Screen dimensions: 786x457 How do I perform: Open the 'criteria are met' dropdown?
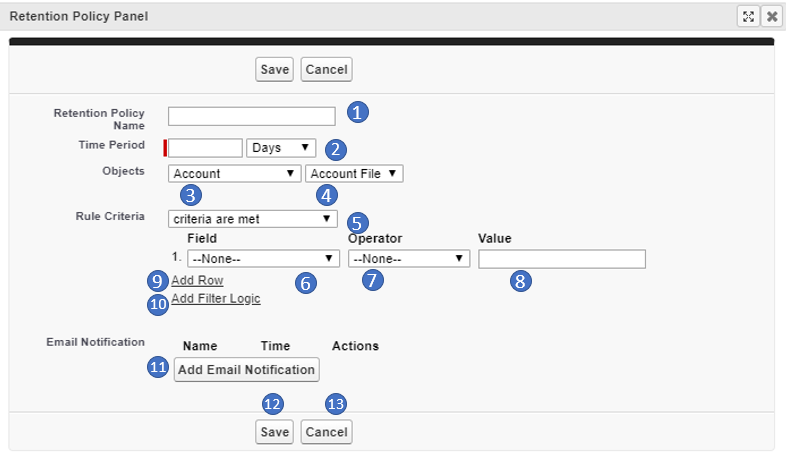tap(252, 218)
